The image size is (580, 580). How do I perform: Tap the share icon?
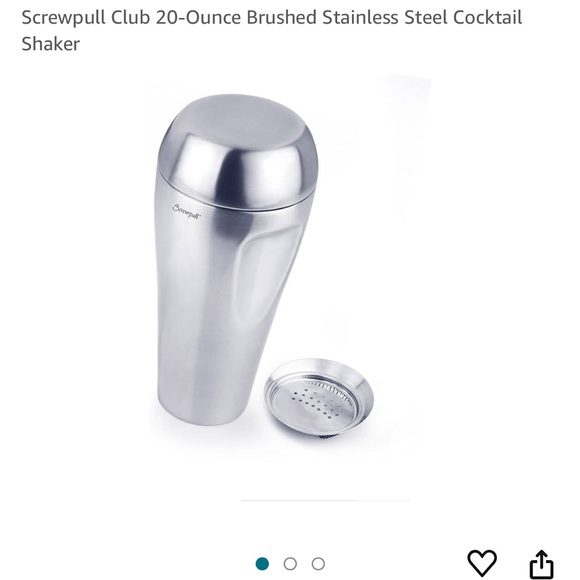coord(542,564)
